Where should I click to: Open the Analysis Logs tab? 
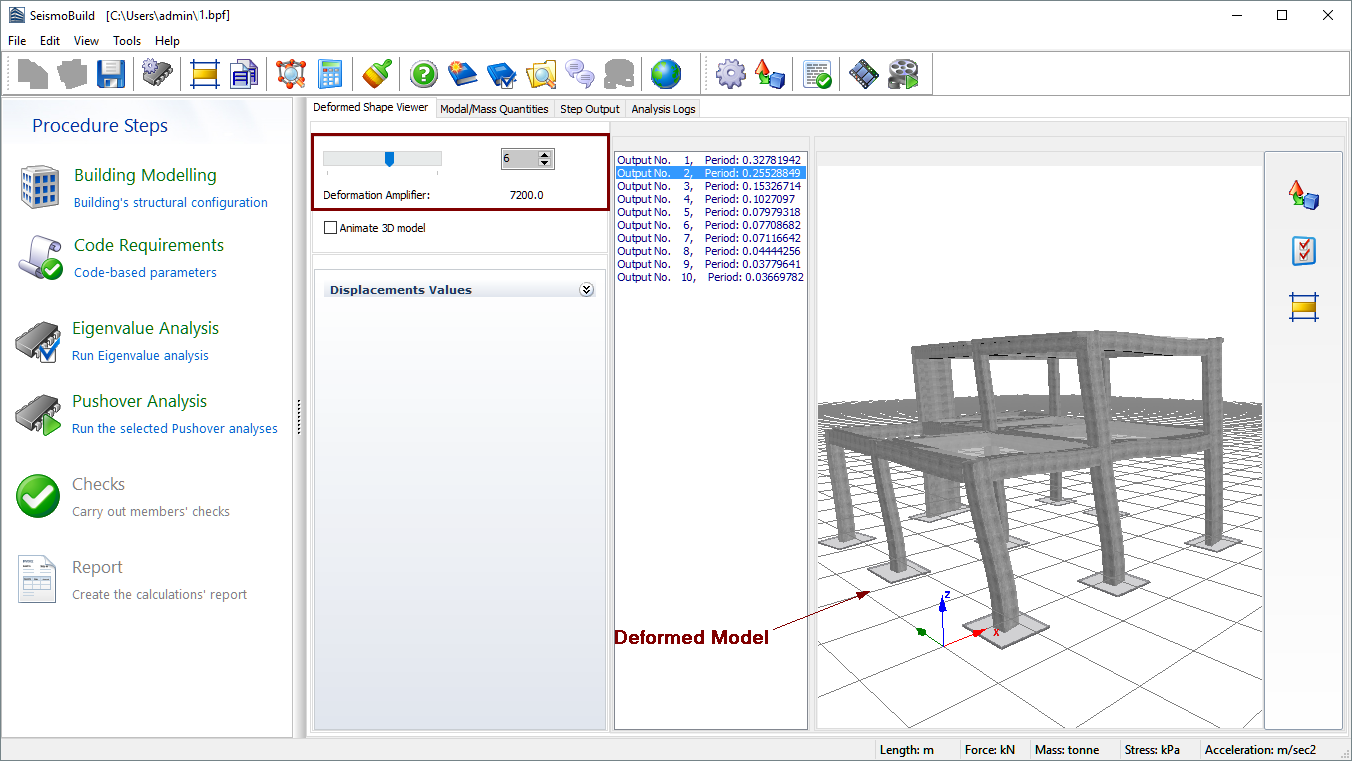pyautogui.click(x=663, y=109)
